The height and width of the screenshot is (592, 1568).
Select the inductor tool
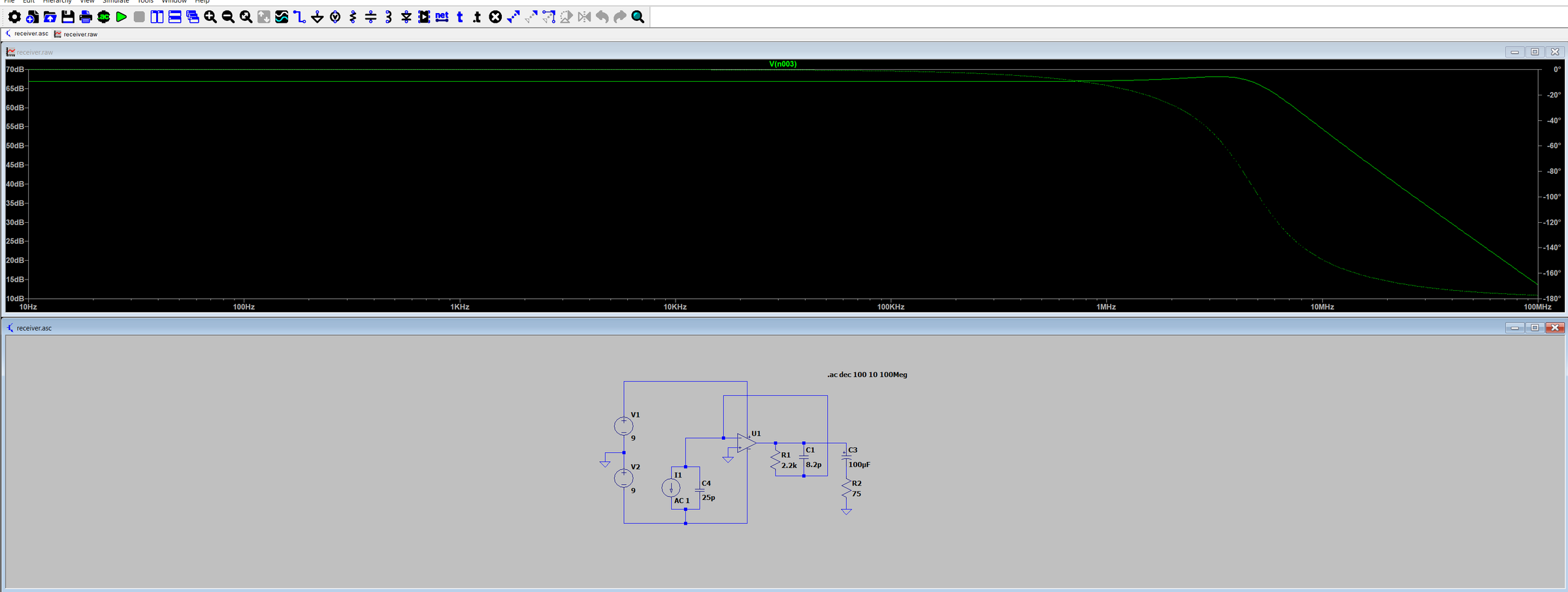[x=389, y=17]
